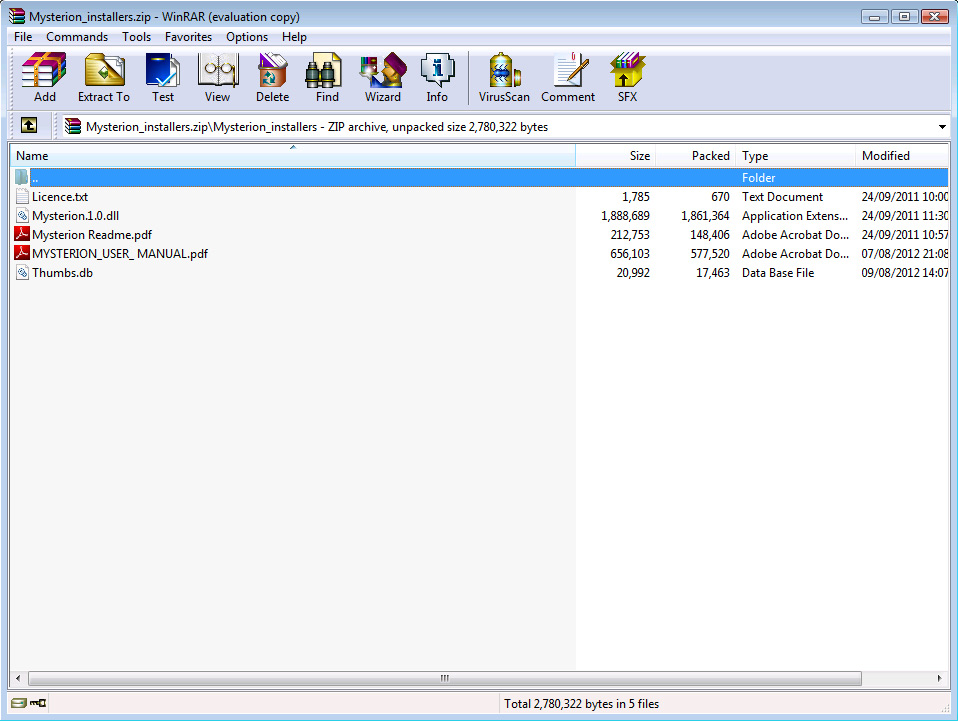The width and height of the screenshot is (958, 721).
Task: Click the scrollbar left arrow
Action: [x=18, y=678]
